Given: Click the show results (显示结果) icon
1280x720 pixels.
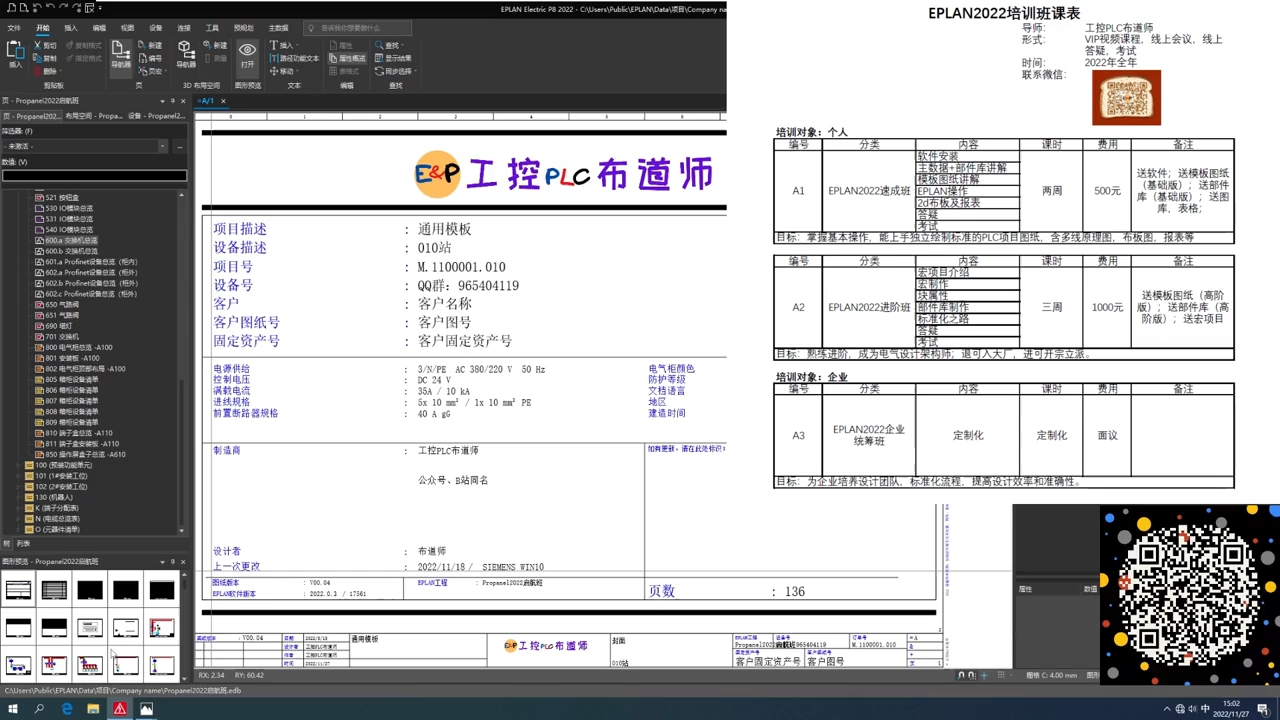Looking at the screenshot, I should (x=379, y=59).
